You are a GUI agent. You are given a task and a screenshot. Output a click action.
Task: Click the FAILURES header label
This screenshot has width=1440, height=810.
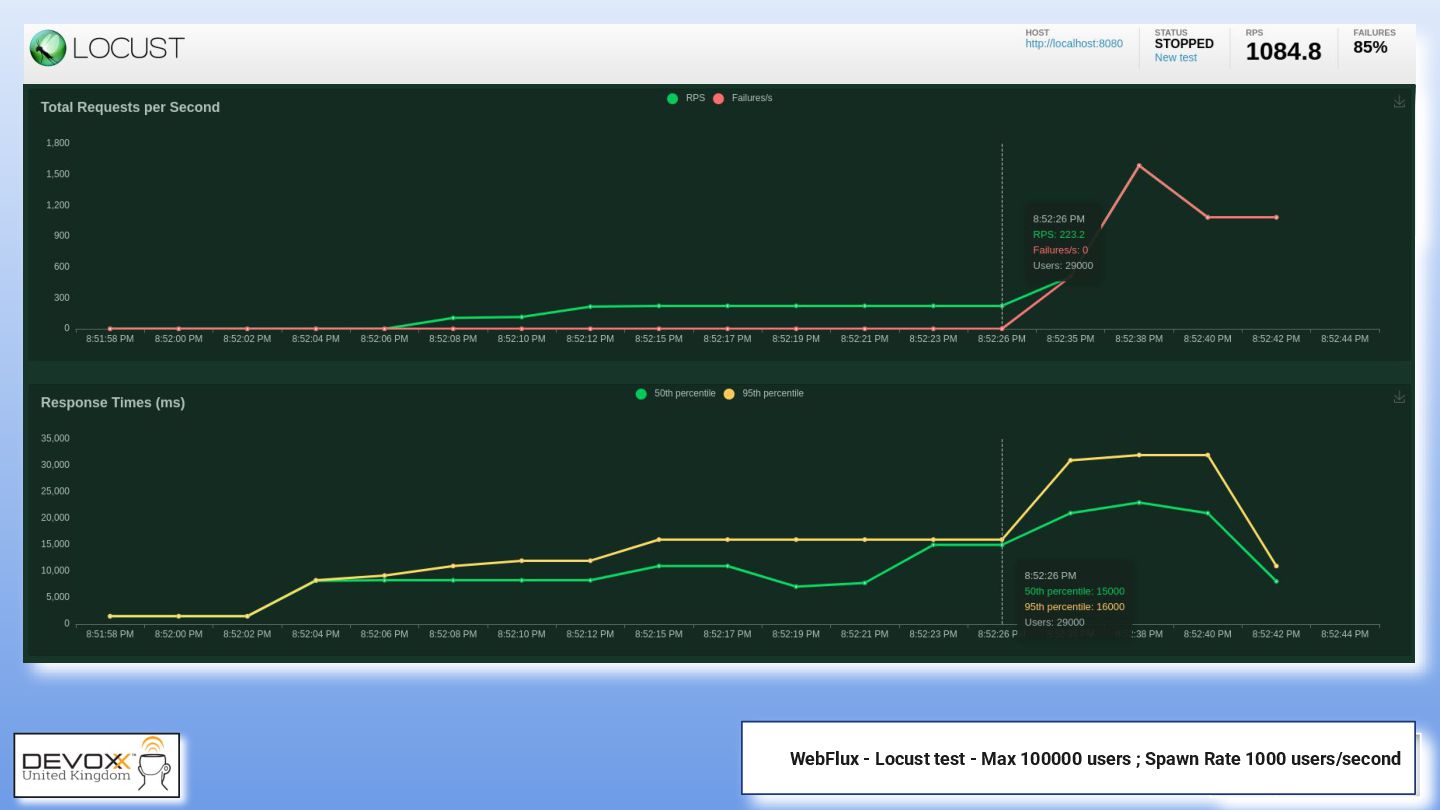pos(1374,33)
